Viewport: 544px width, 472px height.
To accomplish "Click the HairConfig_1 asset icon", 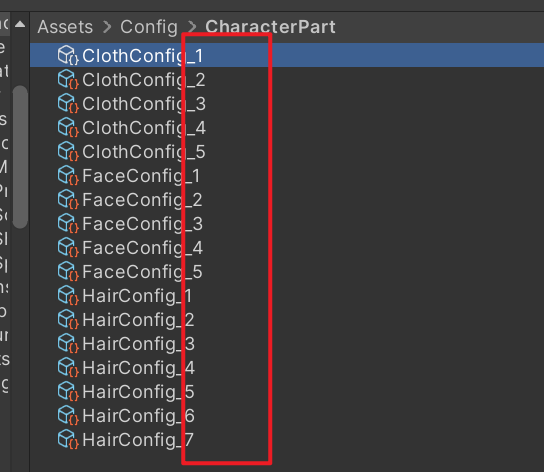I will [x=68, y=296].
